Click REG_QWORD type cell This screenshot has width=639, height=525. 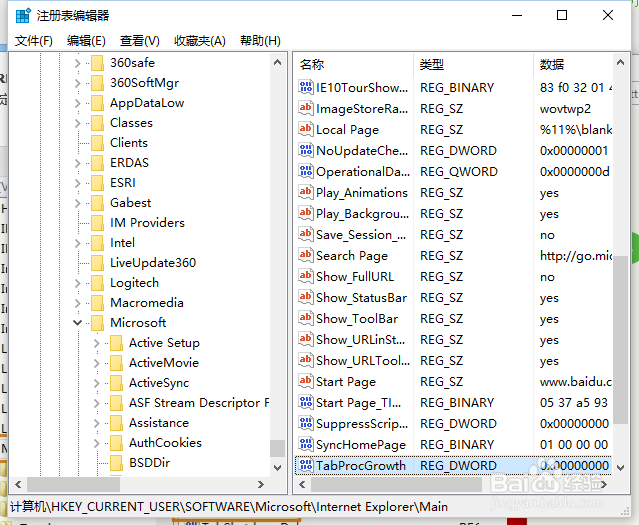(459, 171)
